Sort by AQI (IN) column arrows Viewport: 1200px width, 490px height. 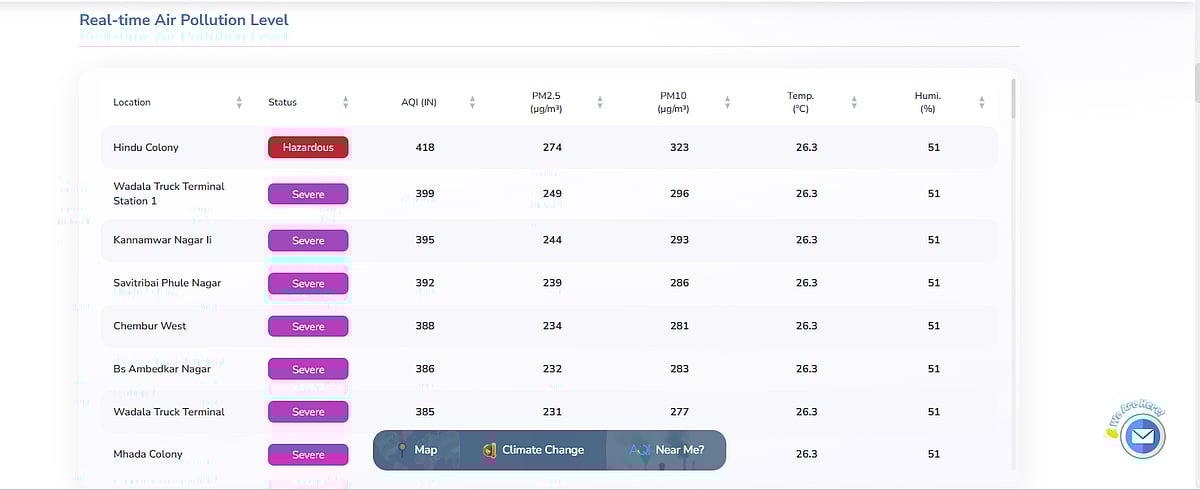coord(472,102)
